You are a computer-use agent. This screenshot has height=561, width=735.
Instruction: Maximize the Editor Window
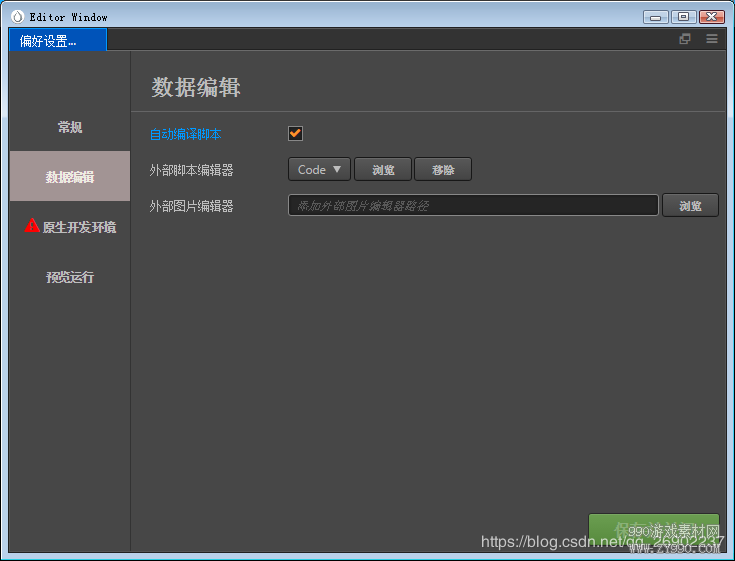(x=683, y=17)
